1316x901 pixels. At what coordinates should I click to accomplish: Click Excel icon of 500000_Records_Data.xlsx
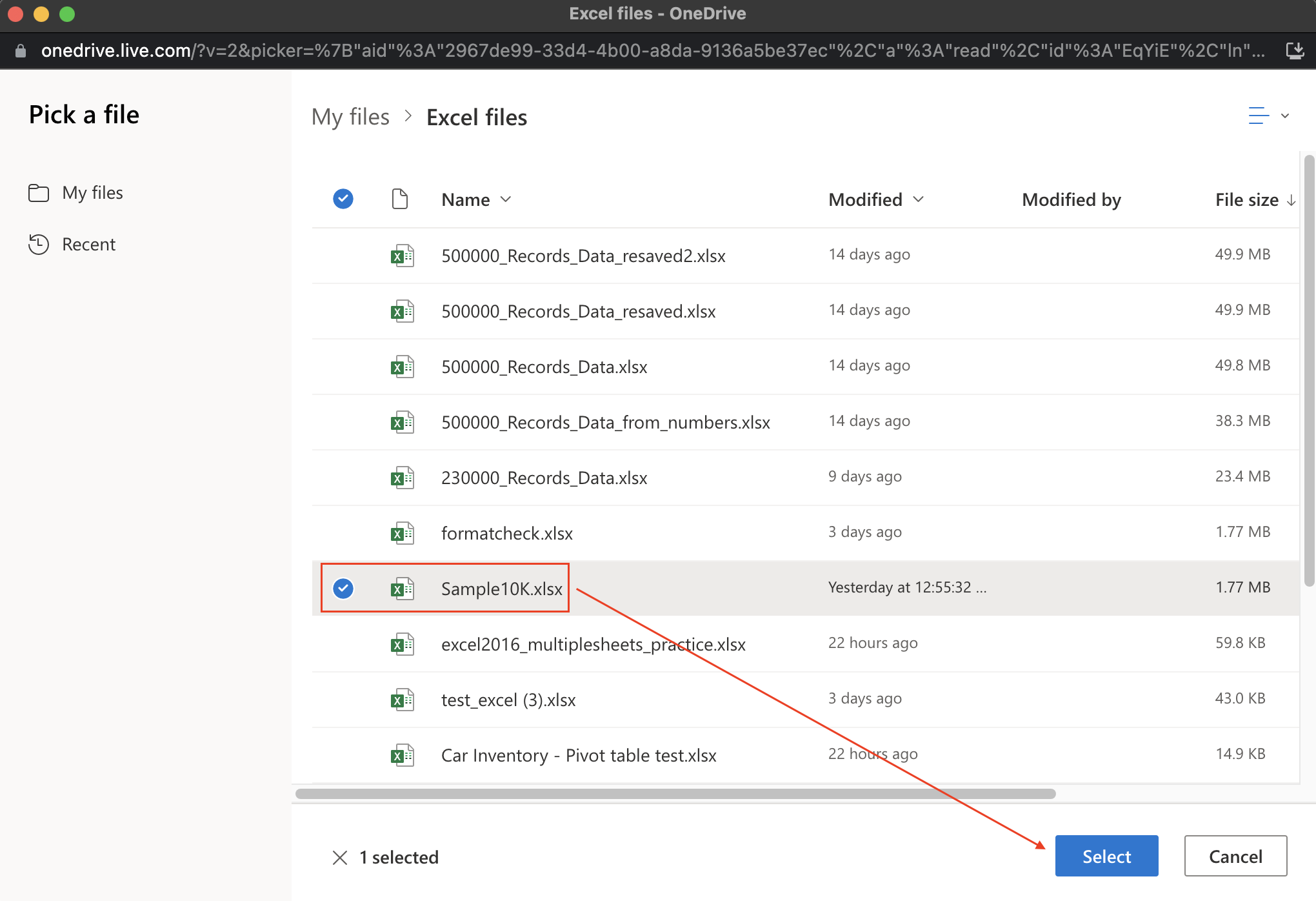click(x=403, y=367)
